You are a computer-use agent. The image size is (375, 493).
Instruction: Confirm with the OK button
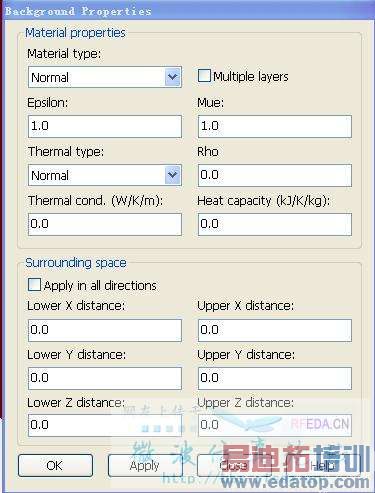pos(55,465)
